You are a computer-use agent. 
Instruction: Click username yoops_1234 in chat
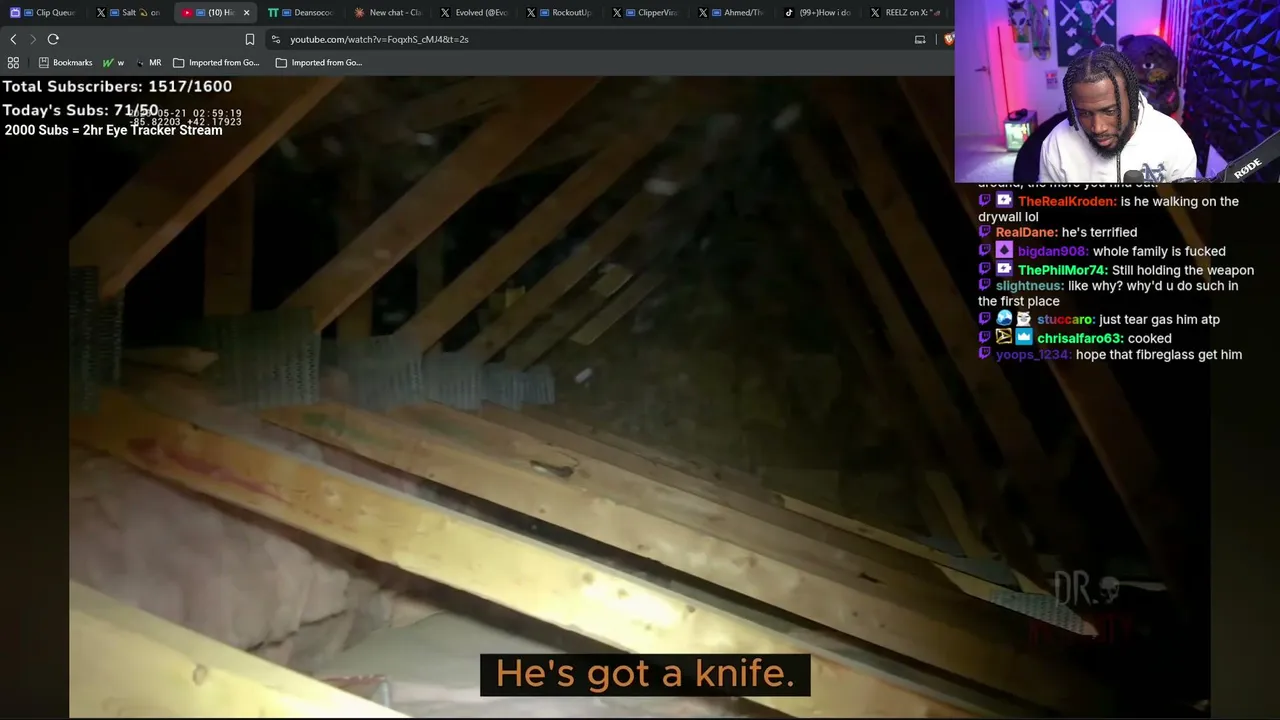(x=1034, y=355)
